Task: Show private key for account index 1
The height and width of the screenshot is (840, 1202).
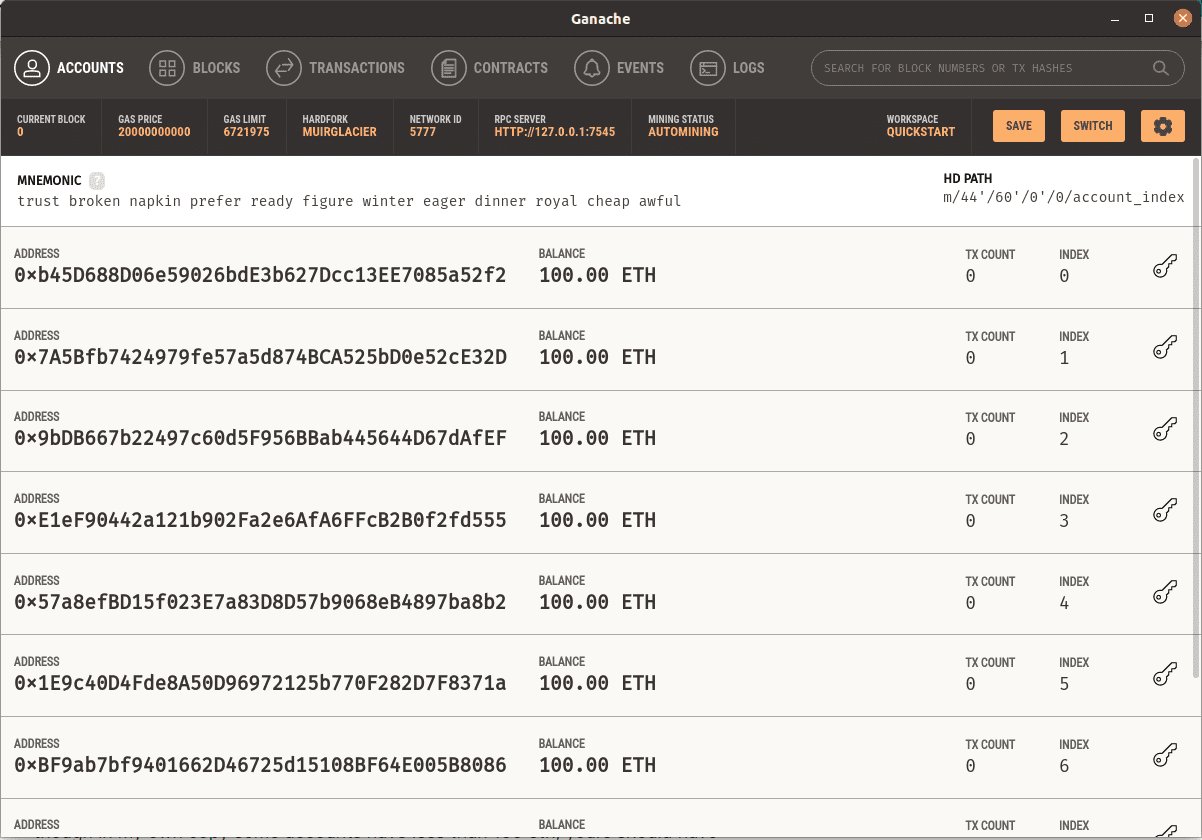Action: 1164,349
